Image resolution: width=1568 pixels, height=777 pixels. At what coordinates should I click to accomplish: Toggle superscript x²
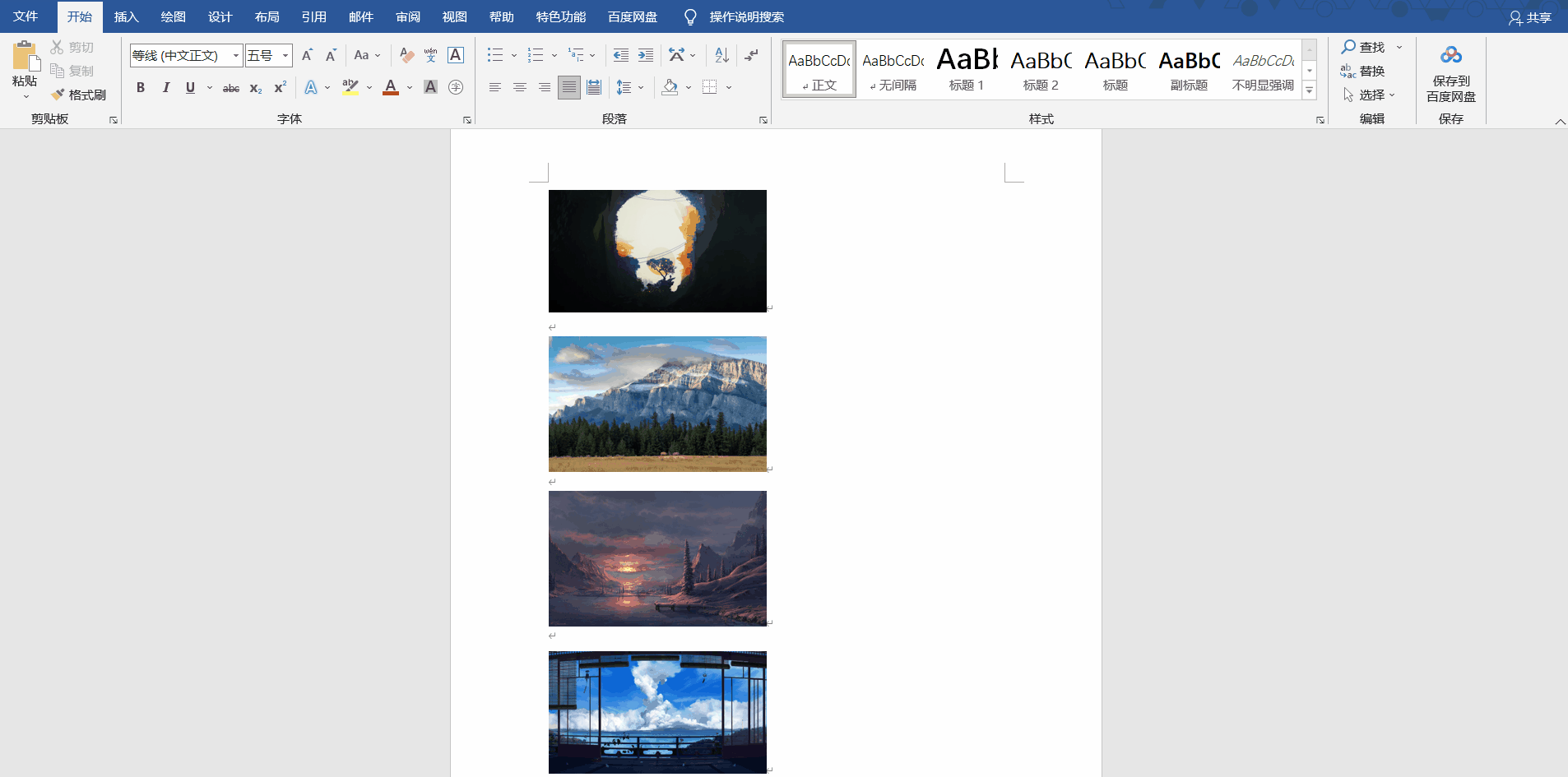pyautogui.click(x=280, y=87)
